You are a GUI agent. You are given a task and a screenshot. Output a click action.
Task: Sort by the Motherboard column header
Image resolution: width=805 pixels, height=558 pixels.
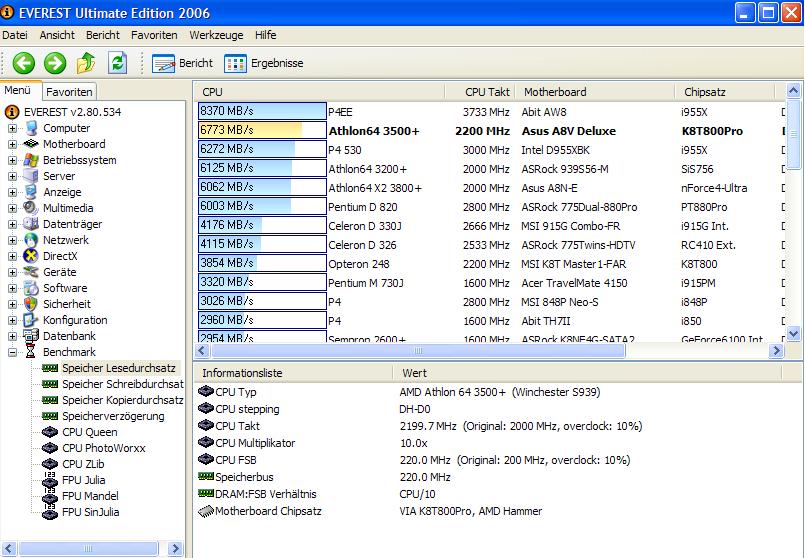tap(595, 92)
